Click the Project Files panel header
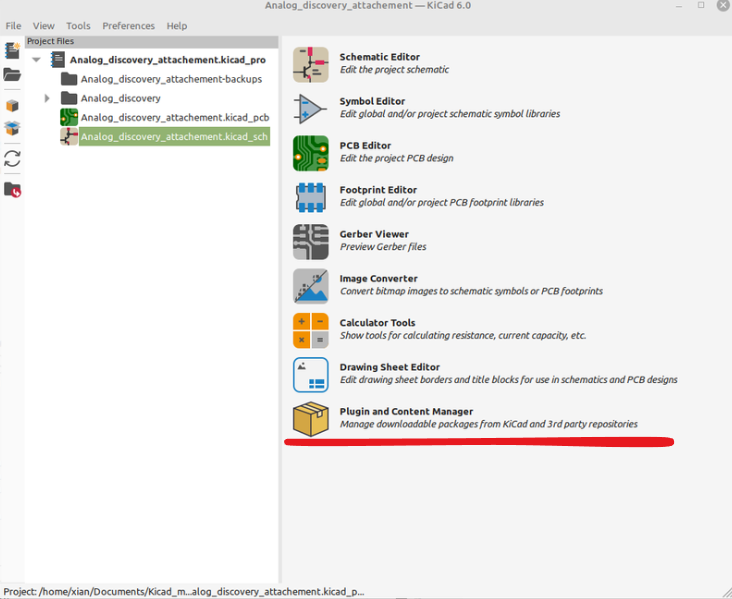 pyautogui.click(x=152, y=41)
